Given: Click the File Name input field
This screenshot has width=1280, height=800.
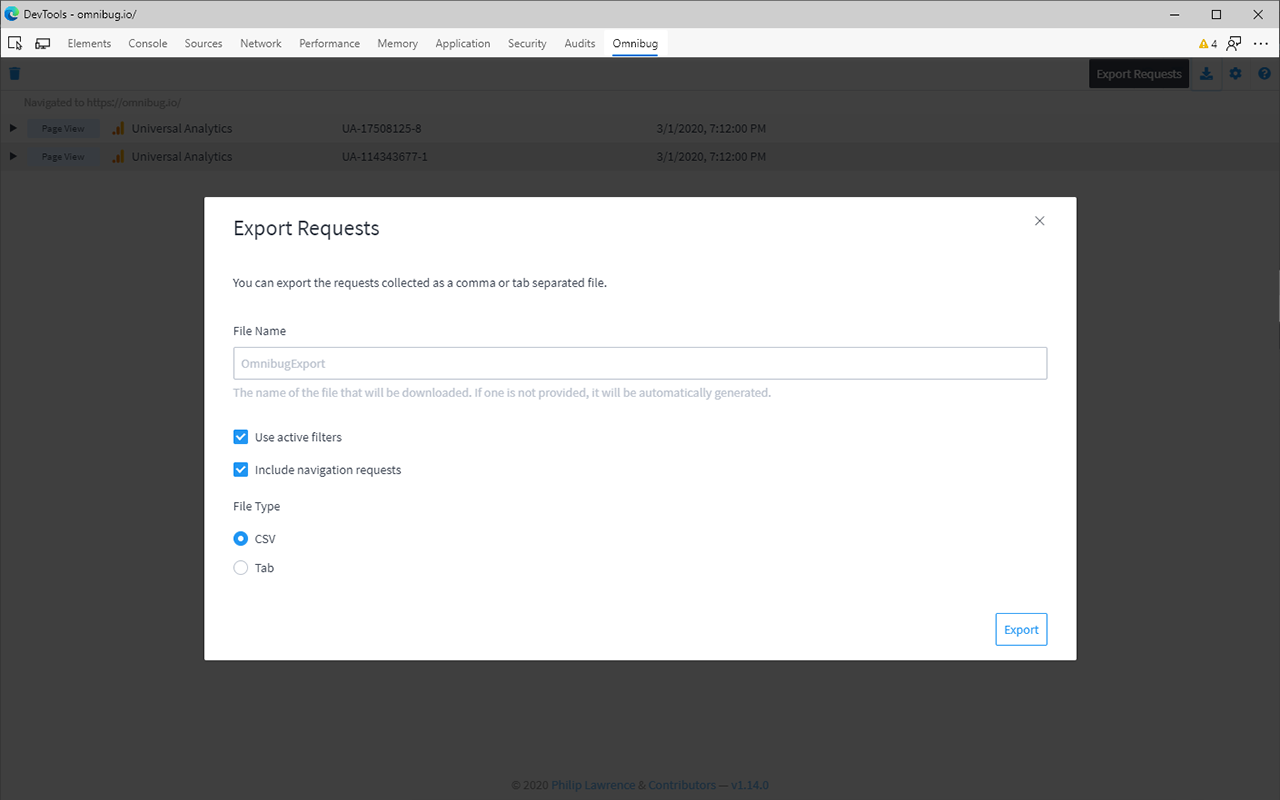Looking at the screenshot, I should click(x=640, y=363).
